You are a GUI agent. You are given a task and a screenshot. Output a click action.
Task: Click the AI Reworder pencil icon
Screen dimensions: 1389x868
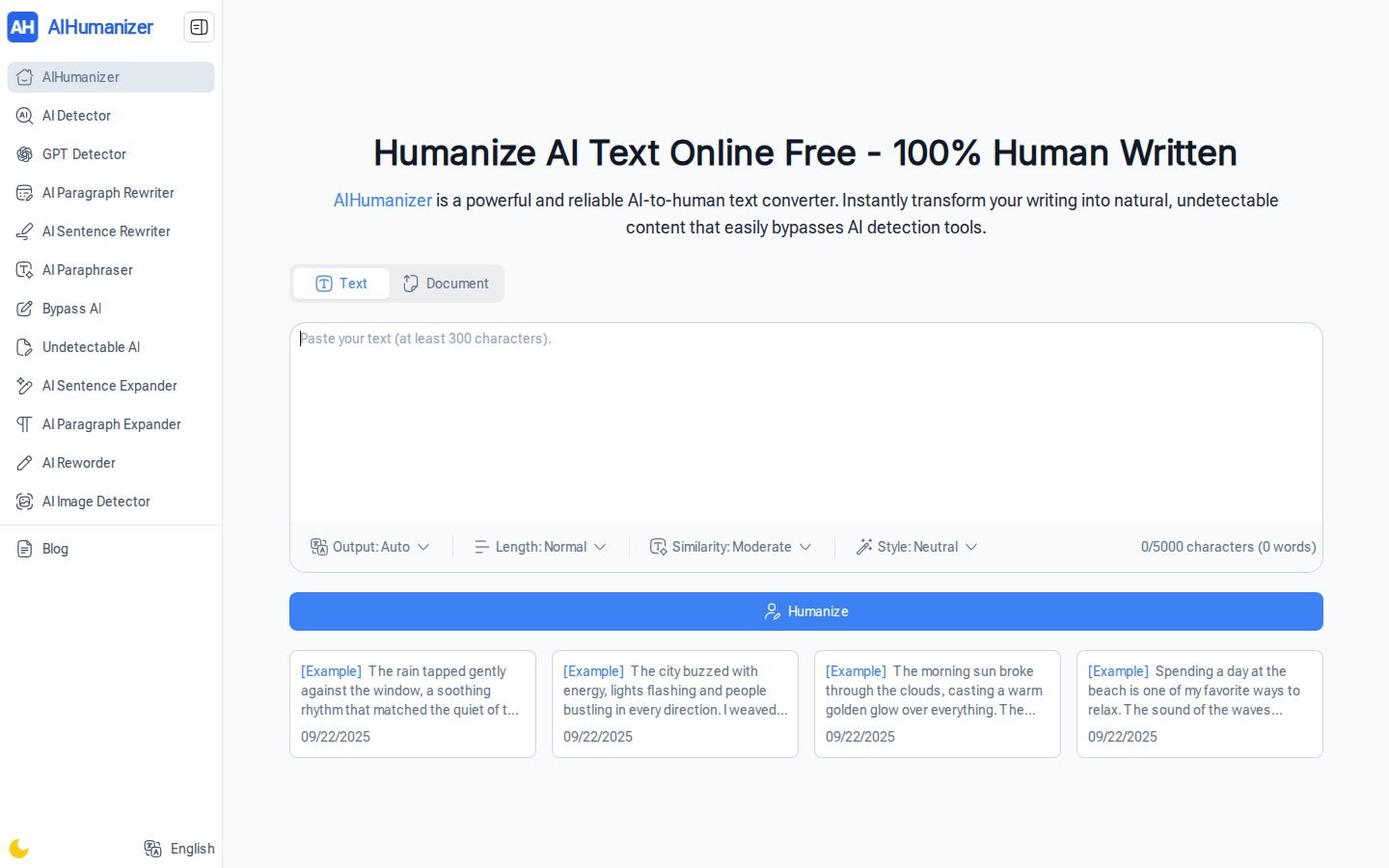[25, 463]
